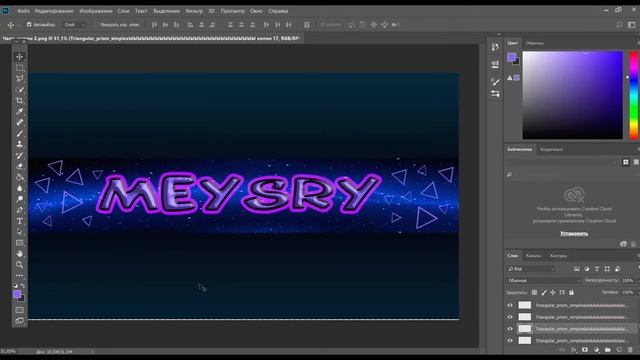640x360 pixels.
Task: Filter layers by type text icon
Action: point(597,269)
